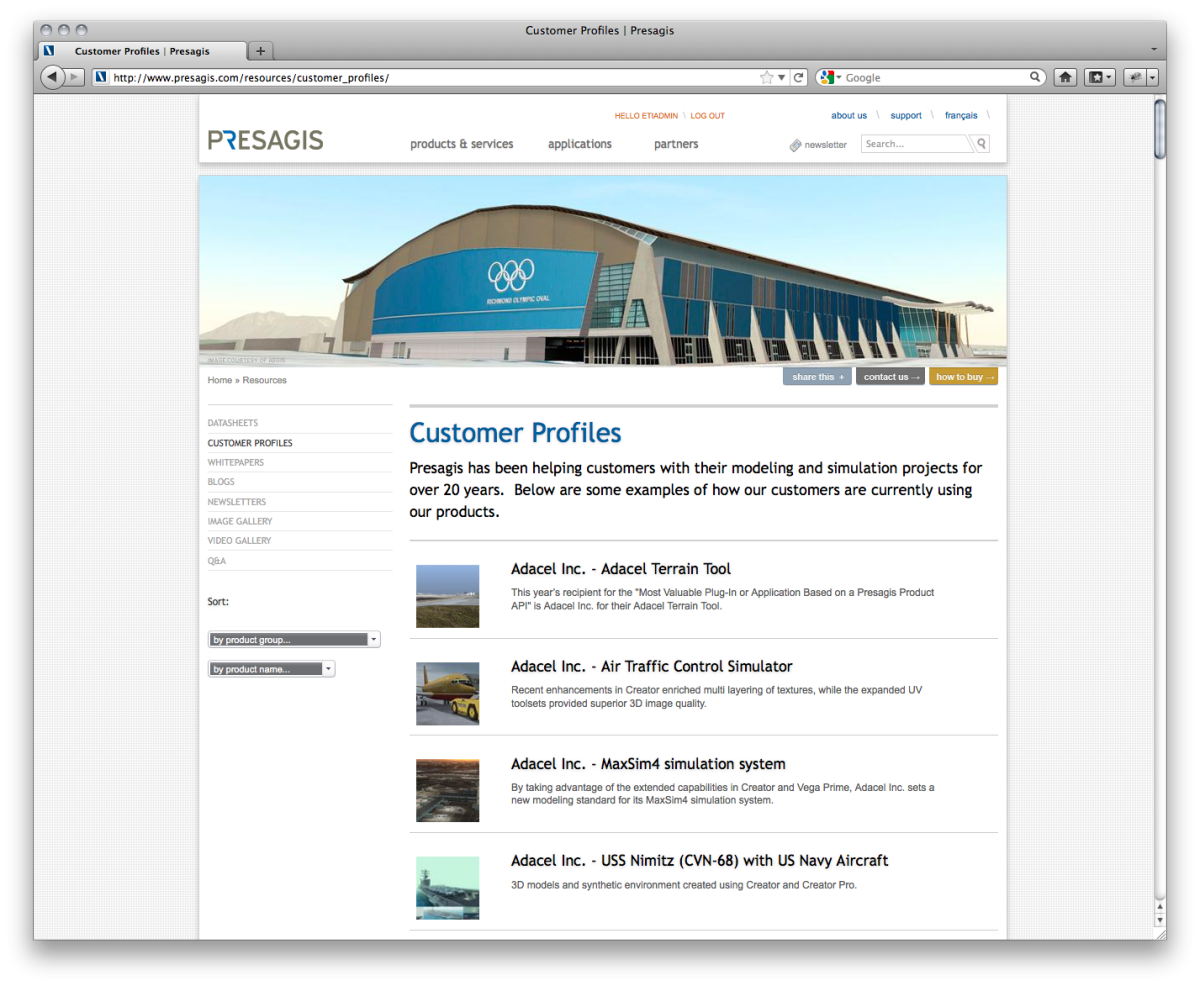Click the 'contact us' button

pos(890,377)
